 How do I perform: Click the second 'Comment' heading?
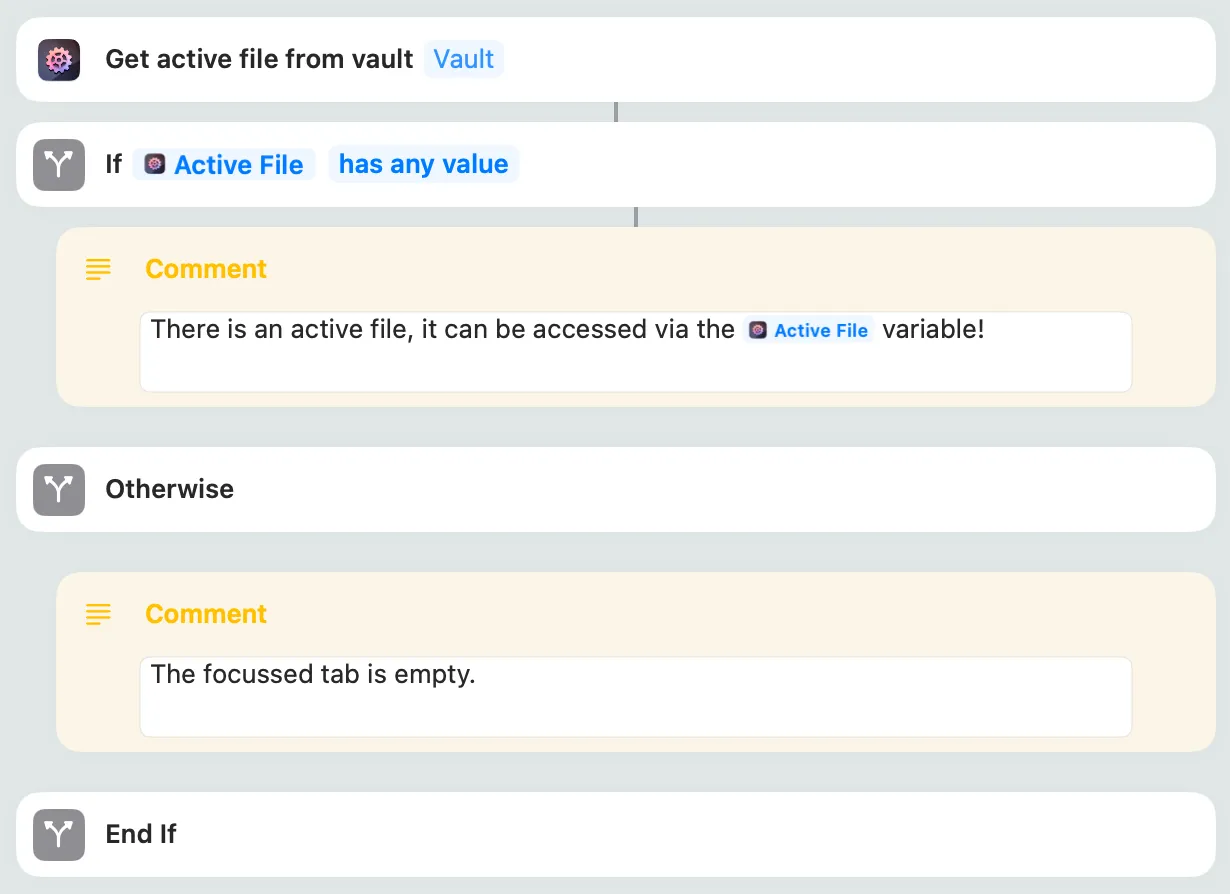pyautogui.click(x=206, y=614)
